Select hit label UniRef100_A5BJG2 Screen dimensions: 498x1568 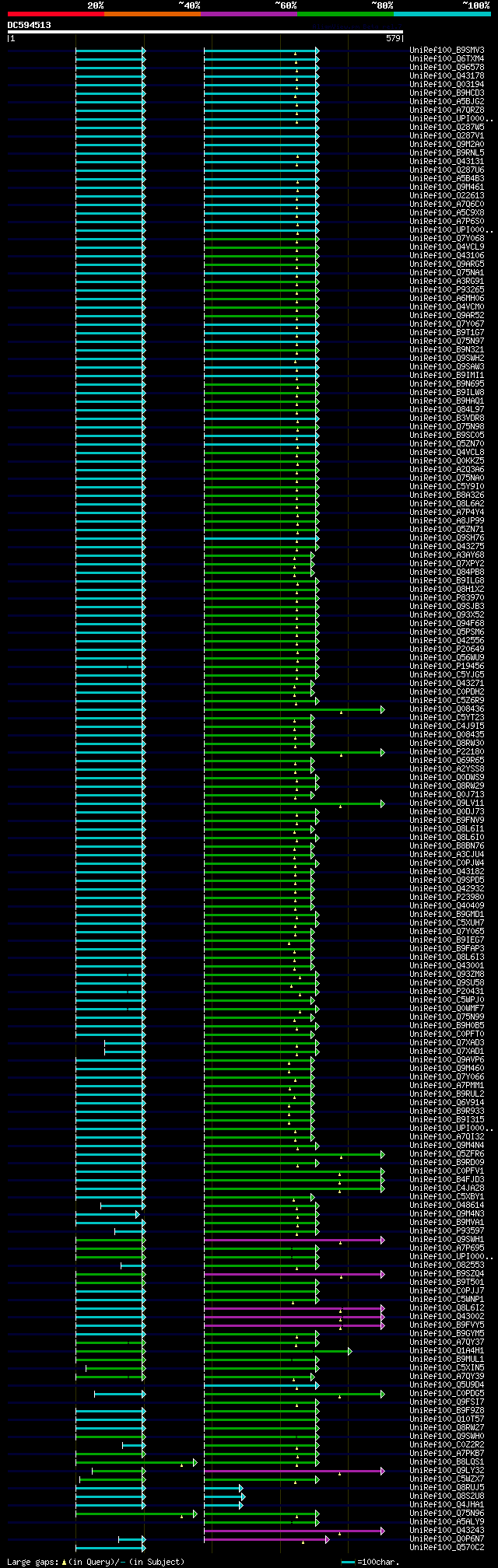pyautogui.click(x=447, y=101)
